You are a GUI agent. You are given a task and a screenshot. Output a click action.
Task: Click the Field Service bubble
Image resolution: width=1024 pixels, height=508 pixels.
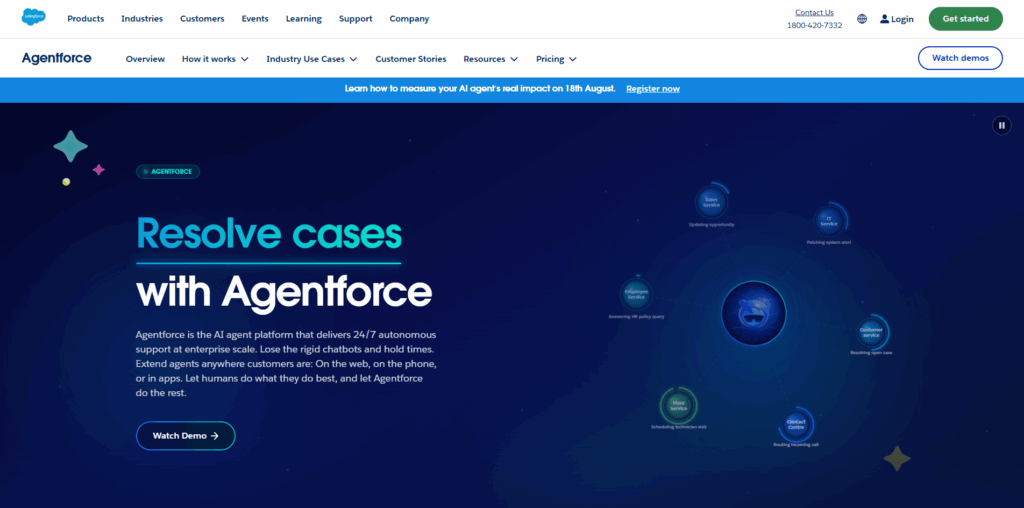[x=679, y=405]
